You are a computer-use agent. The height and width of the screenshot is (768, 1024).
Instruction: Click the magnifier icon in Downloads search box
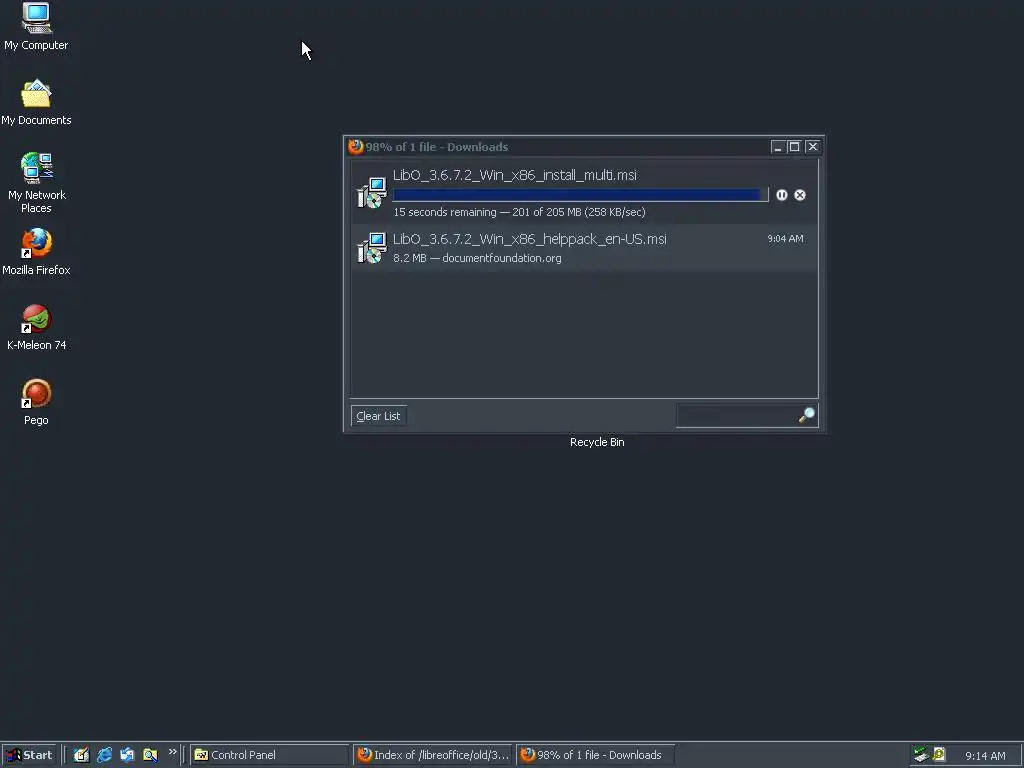click(807, 415)
